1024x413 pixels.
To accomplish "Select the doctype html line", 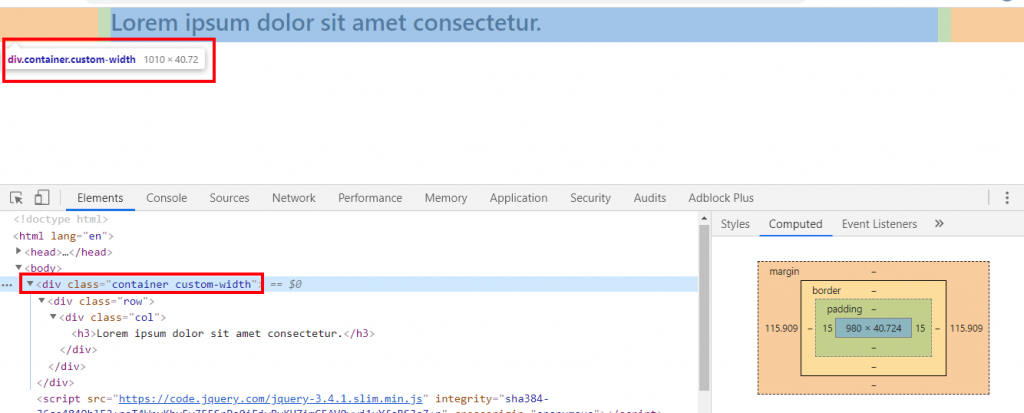I will [61, 220].
